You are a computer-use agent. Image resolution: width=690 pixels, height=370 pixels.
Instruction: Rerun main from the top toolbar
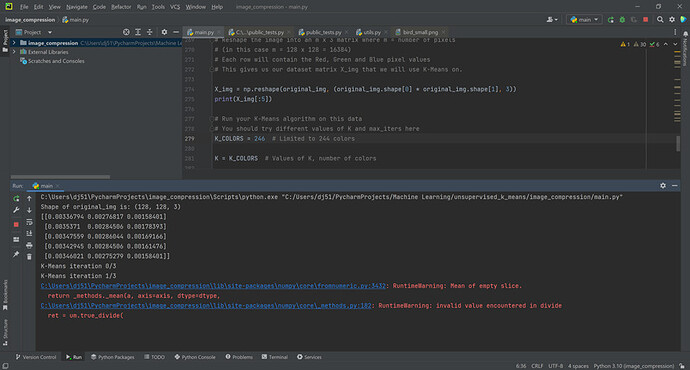coord(611,20)
